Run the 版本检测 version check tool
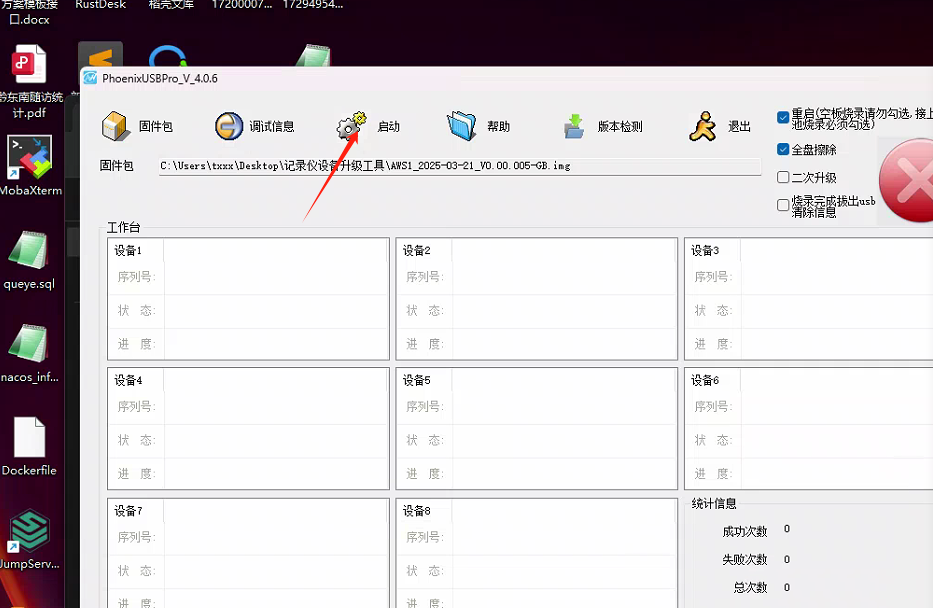This screenshot has width=933, height=608. point(603,126)
